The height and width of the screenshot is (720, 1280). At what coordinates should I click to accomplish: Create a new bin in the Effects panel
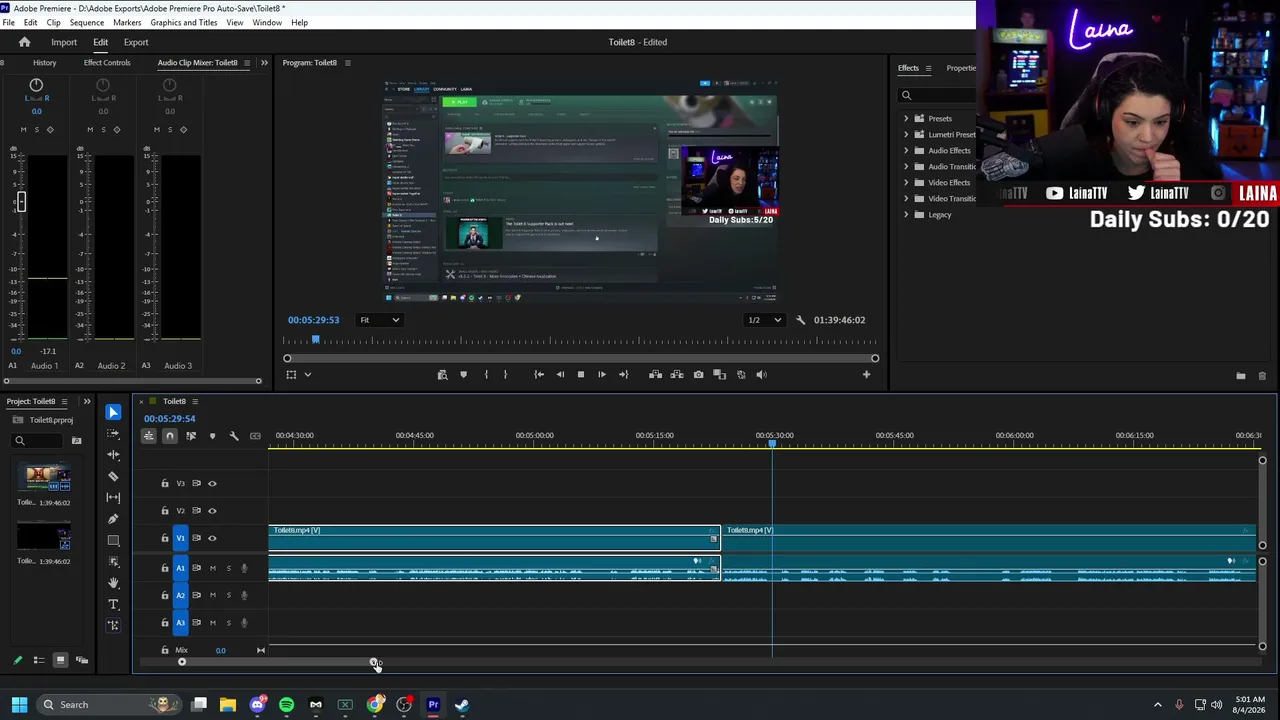[1241, 376]
